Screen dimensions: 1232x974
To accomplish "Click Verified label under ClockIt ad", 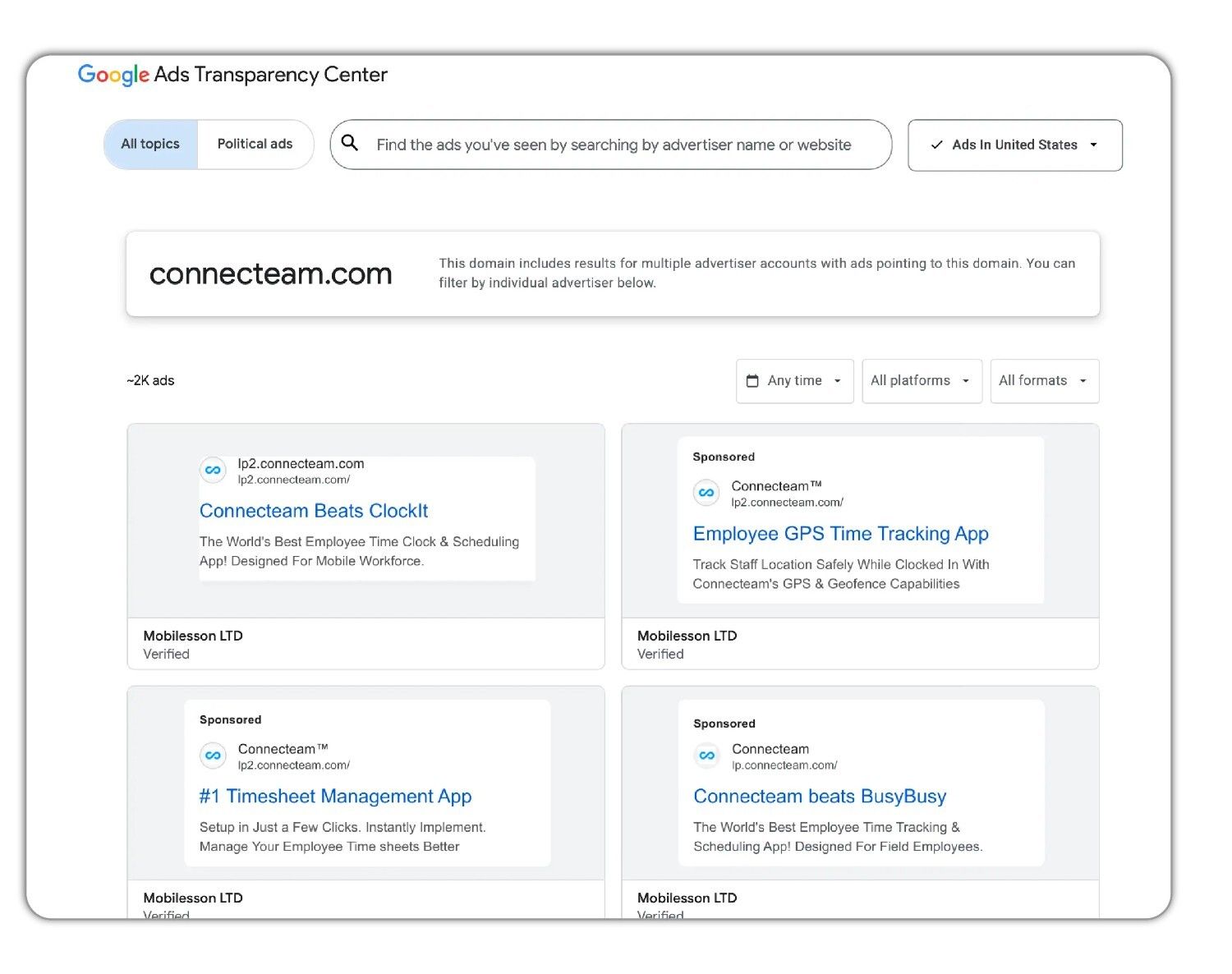I will point(167,654).
